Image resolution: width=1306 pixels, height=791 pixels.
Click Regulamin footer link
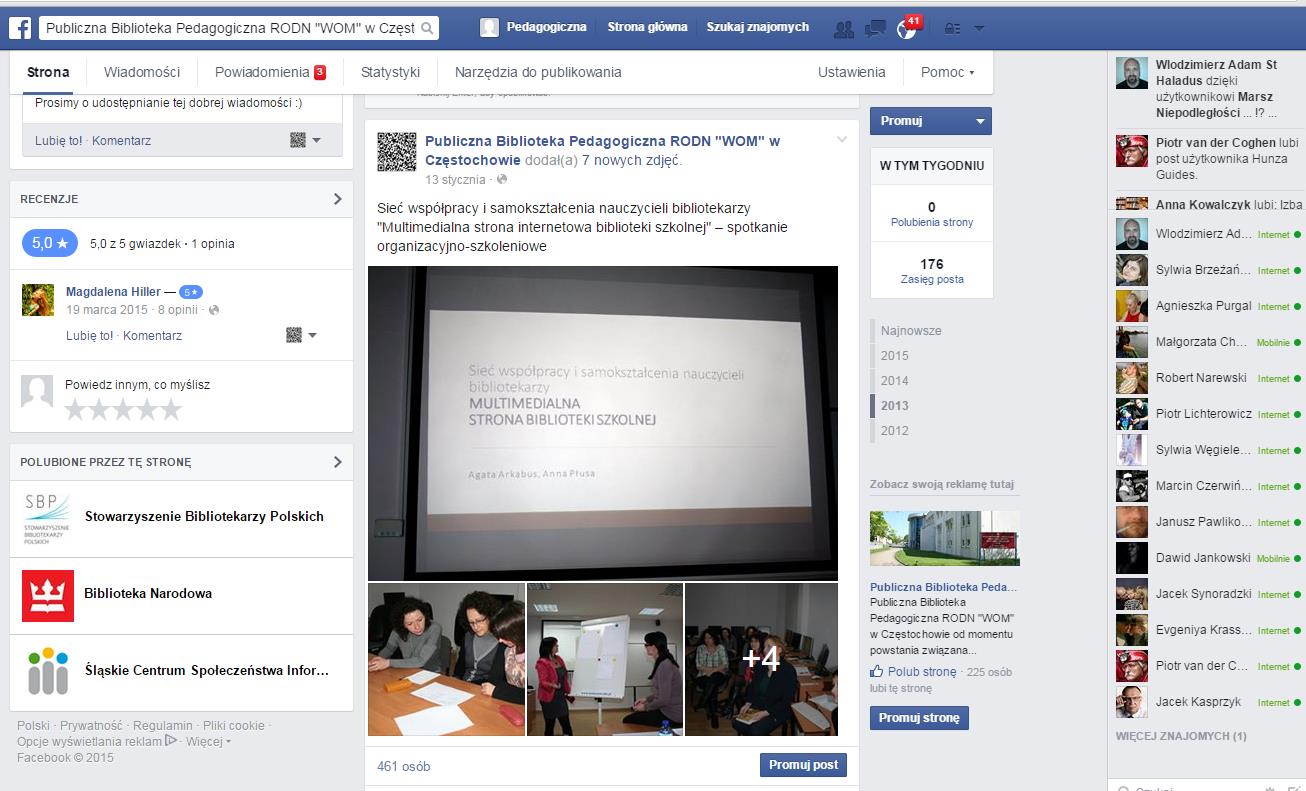(162, 726)
